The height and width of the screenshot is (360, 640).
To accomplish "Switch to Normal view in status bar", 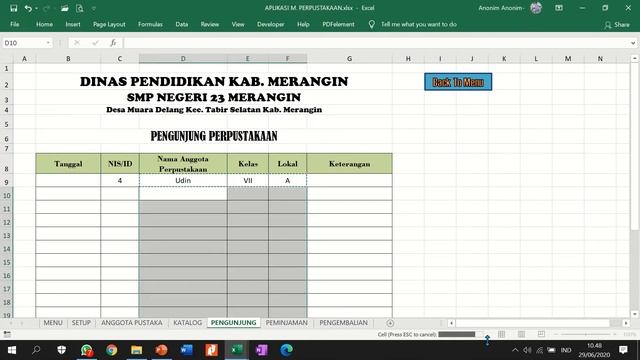I will (501, 334).
